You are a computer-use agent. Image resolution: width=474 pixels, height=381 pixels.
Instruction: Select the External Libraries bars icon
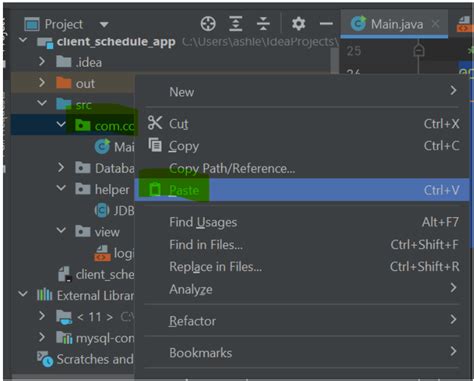pos(44,295)
